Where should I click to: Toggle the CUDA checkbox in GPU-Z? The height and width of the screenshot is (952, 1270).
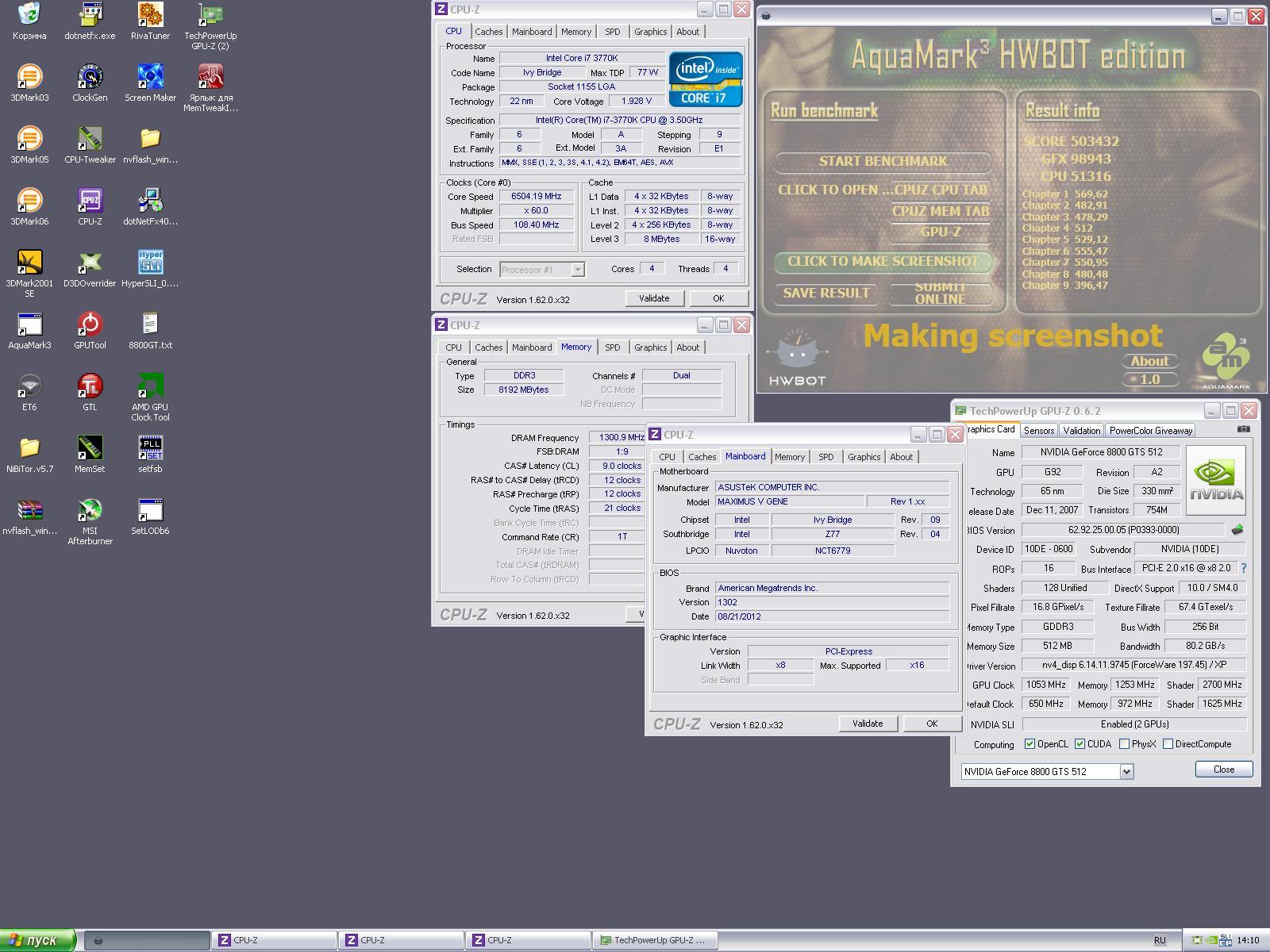(1079, 744)
